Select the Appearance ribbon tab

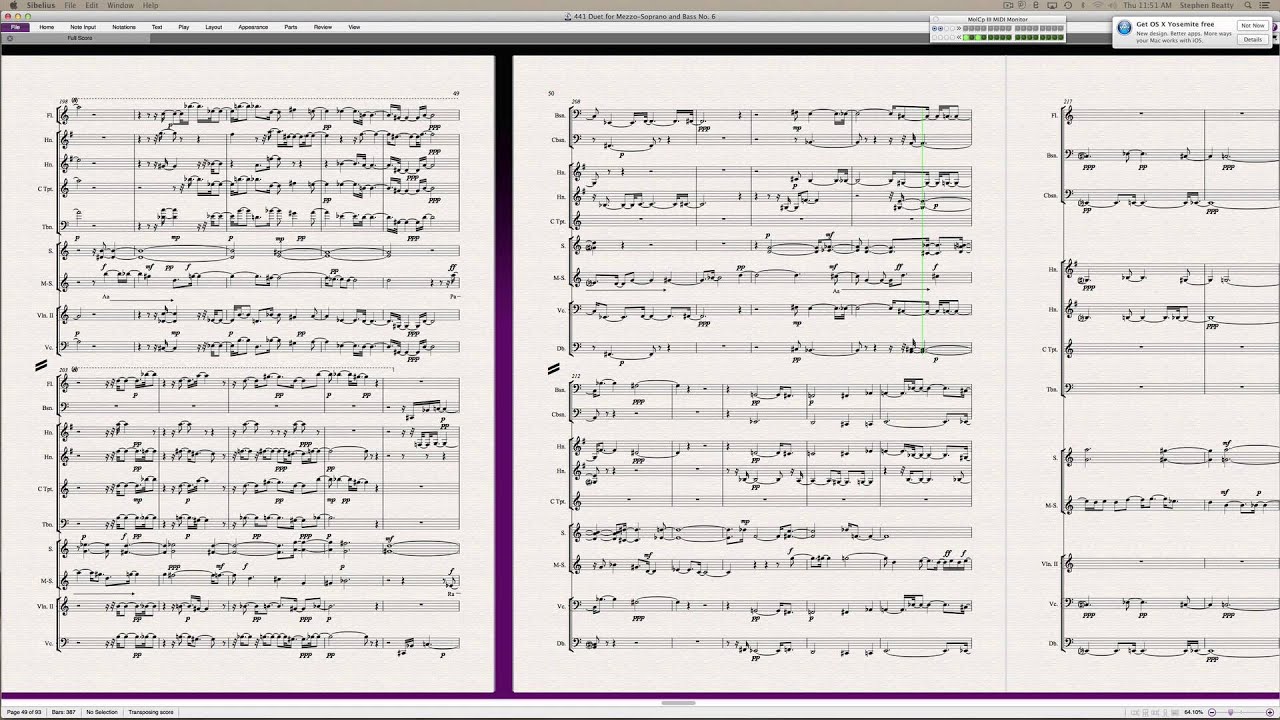pyautogui.click(x=253, y=27)
